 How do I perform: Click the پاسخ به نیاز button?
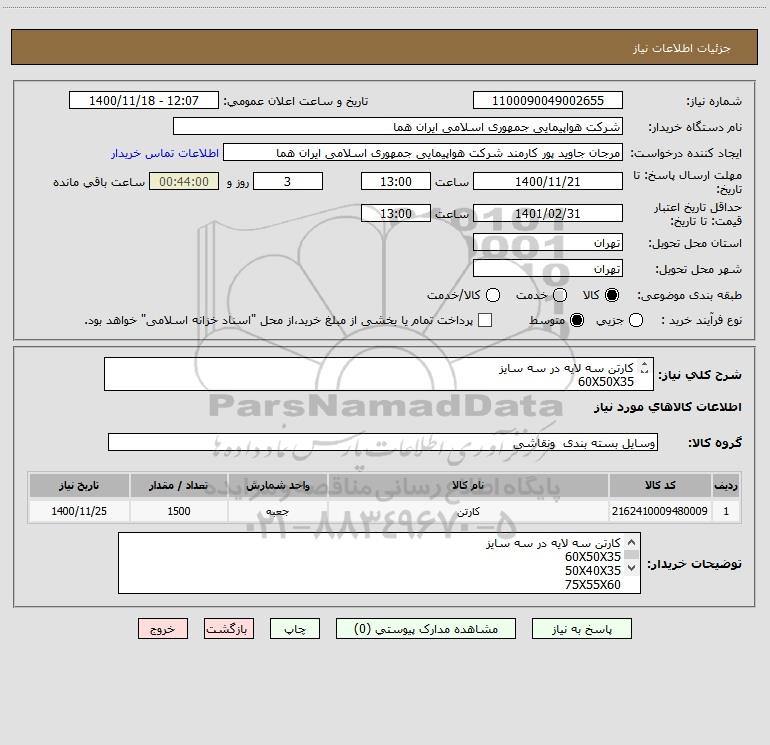tap(581, 629)
